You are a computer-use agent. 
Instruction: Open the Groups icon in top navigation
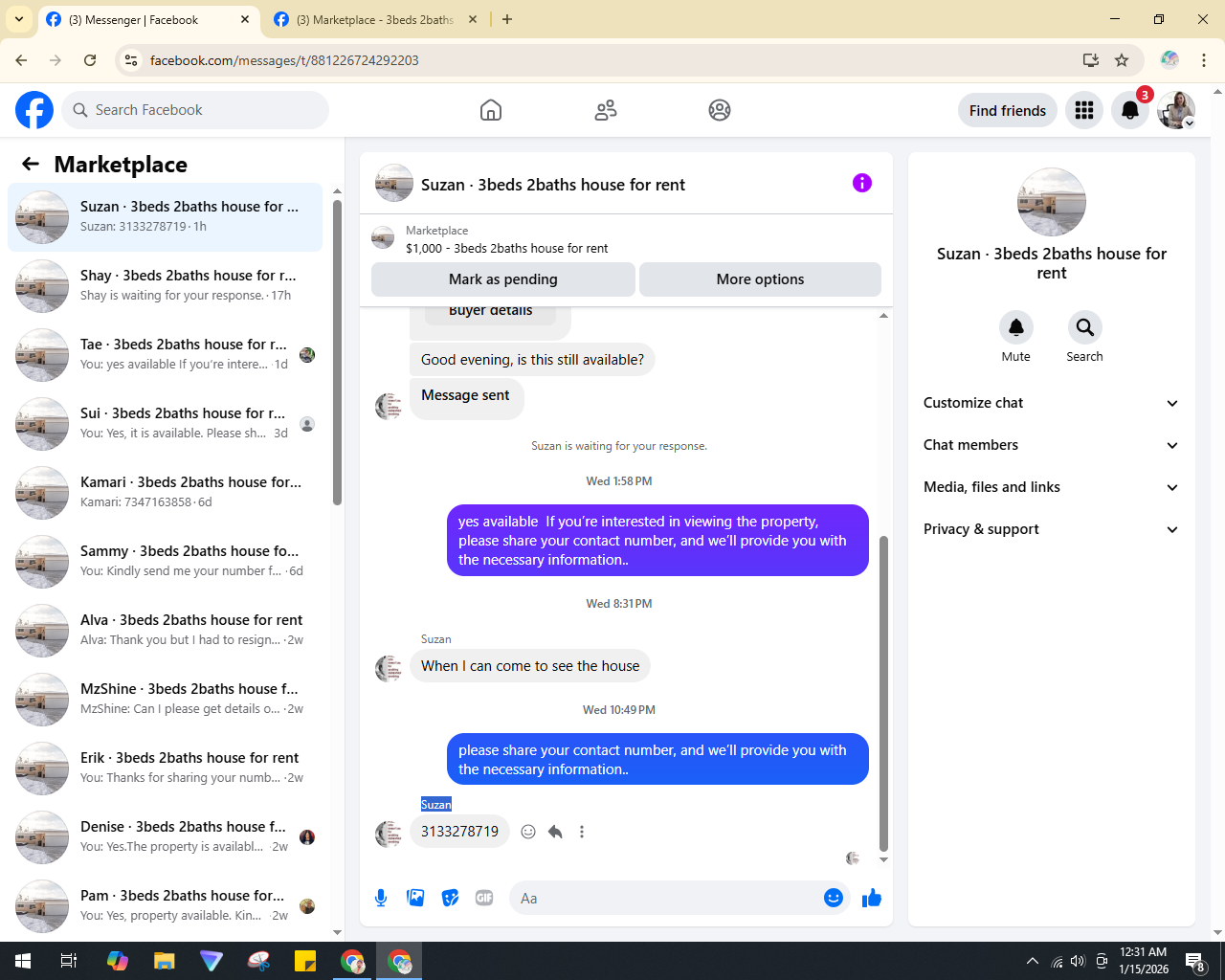pyautogui.click(x=720, y=110)
